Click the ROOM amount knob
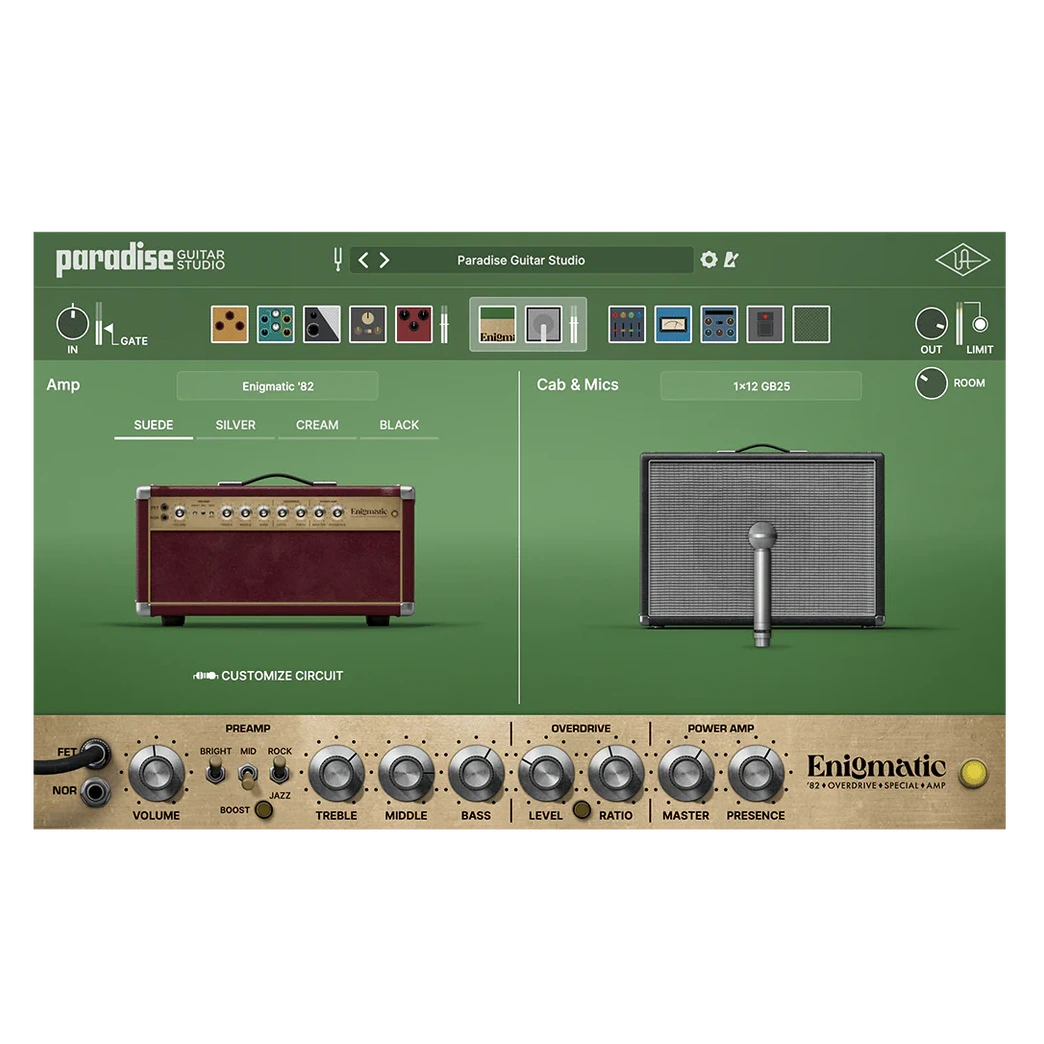1044x1044 pixels. pos(931,383)
